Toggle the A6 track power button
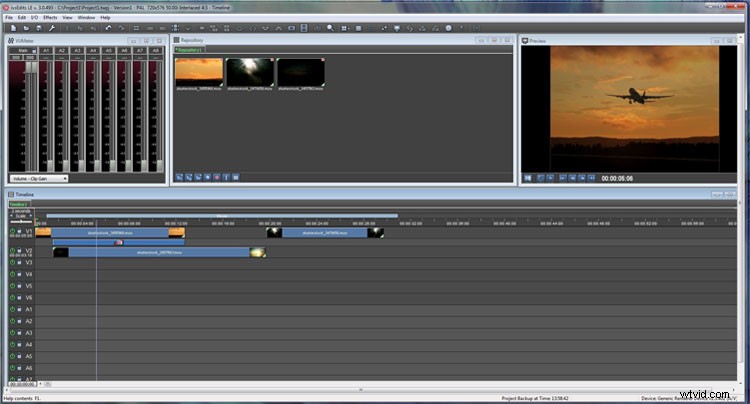750x404 pixels. (12, 368)
